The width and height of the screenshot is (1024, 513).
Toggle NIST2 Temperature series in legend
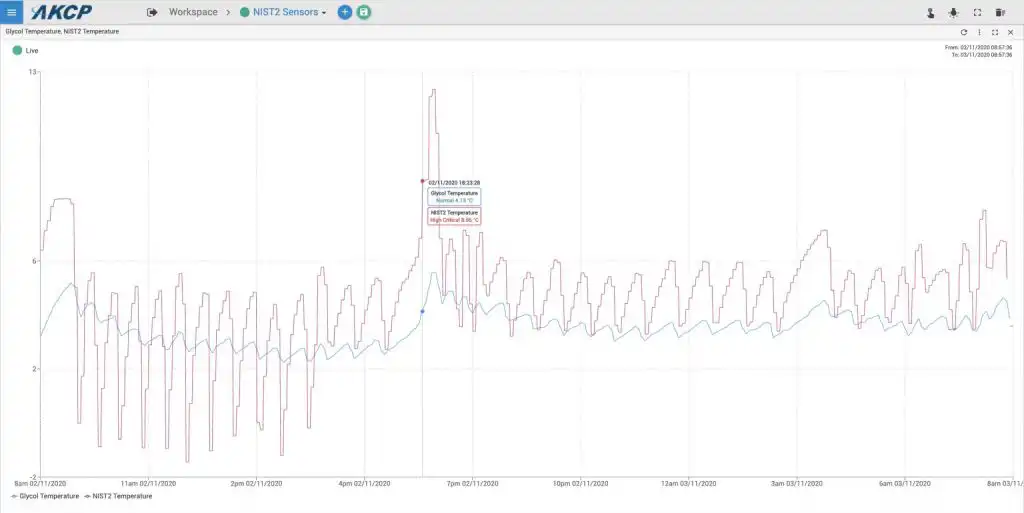tap(118, 496)
